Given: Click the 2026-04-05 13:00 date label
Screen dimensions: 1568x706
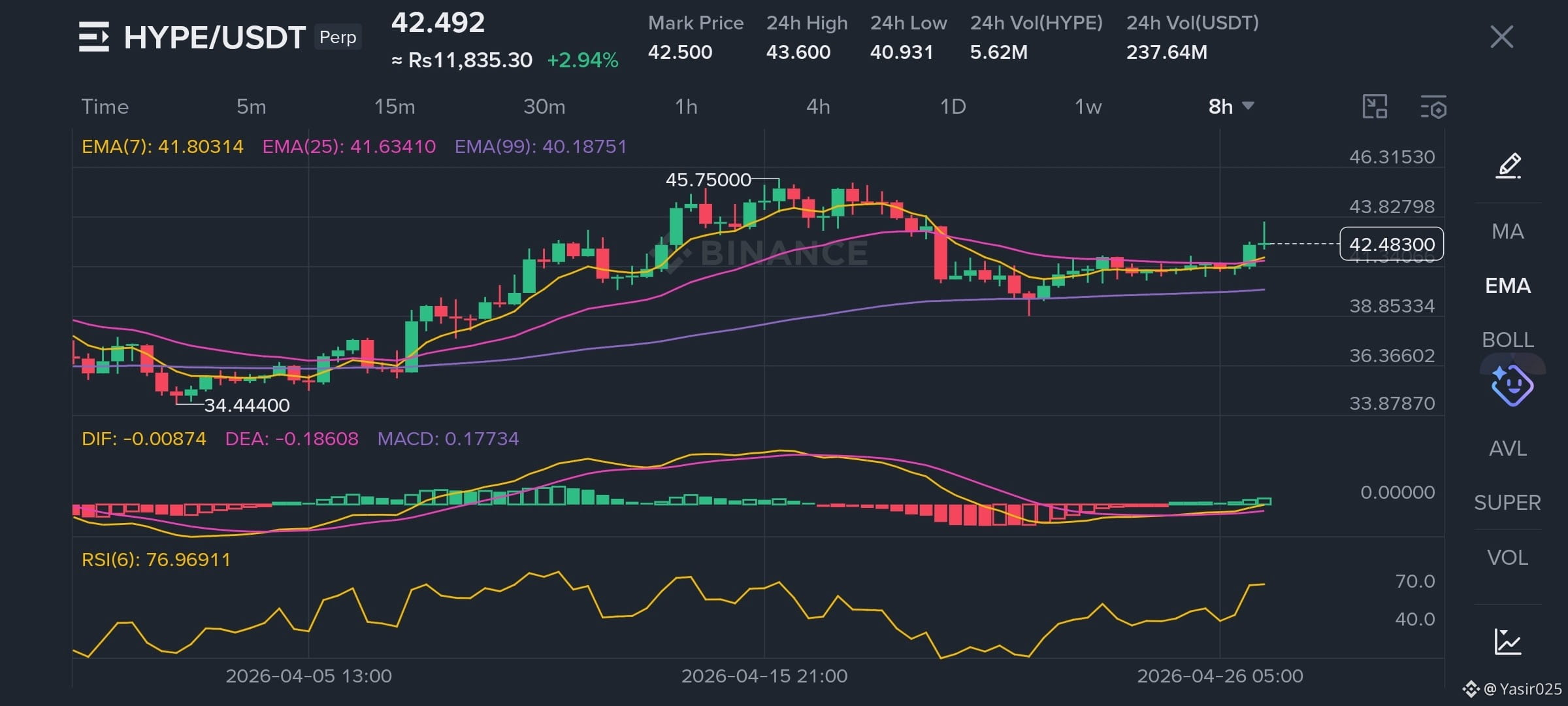Looking at the screenshot, I should pyautogui.click(x=309, y=676).
